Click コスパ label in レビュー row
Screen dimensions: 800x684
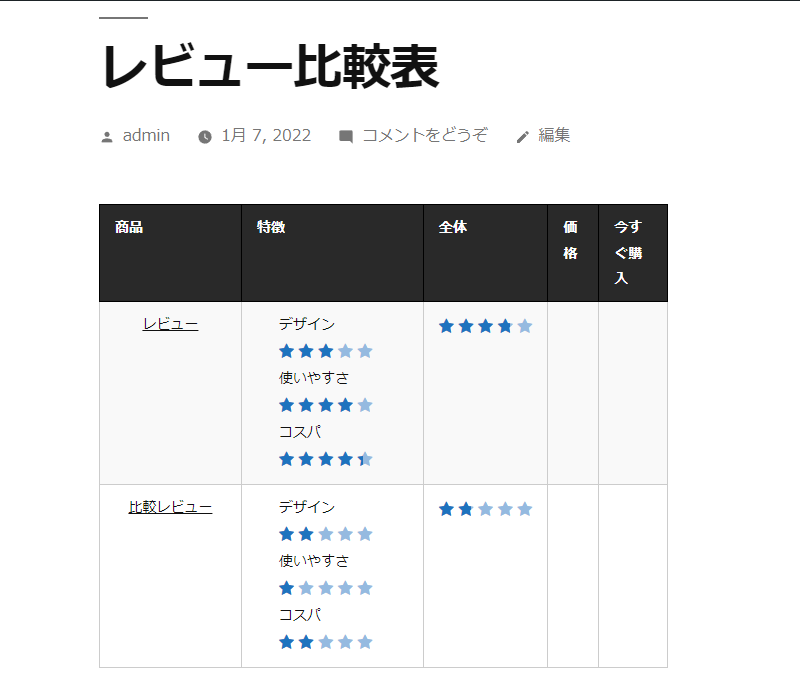coord(300,432)
